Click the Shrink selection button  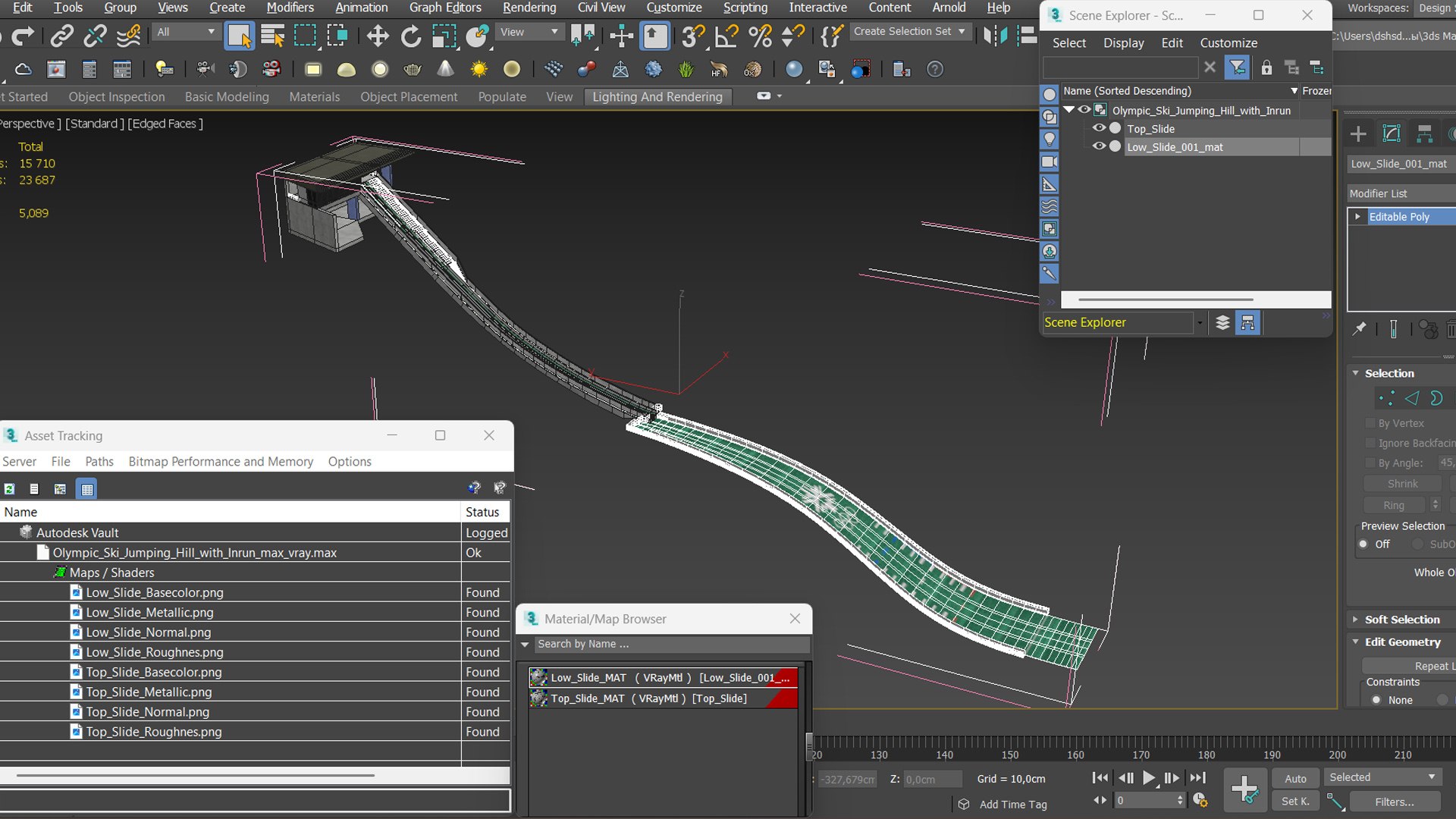(1402, 484)
